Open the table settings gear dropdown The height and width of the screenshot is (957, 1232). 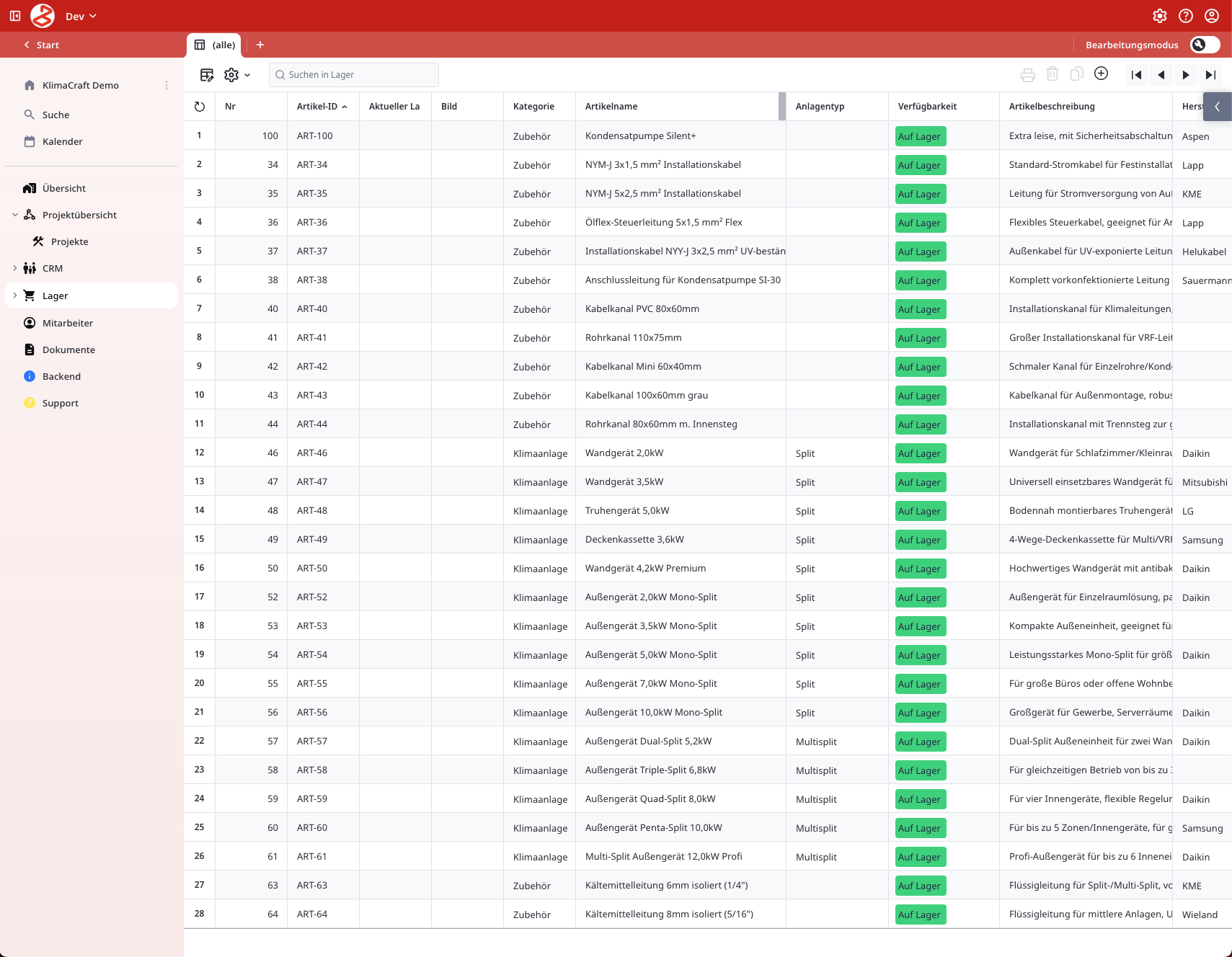(236, 75)
